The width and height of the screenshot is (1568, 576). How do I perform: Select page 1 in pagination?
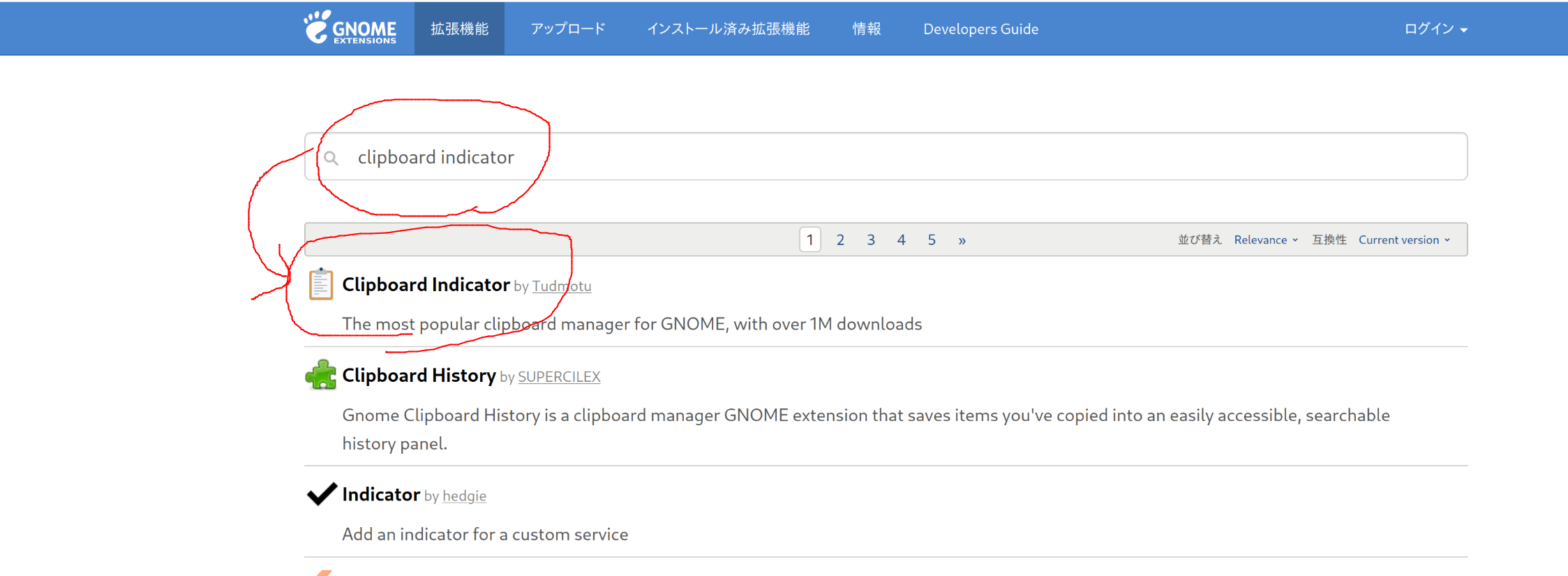pyautogui.click(x=809, y=239)
